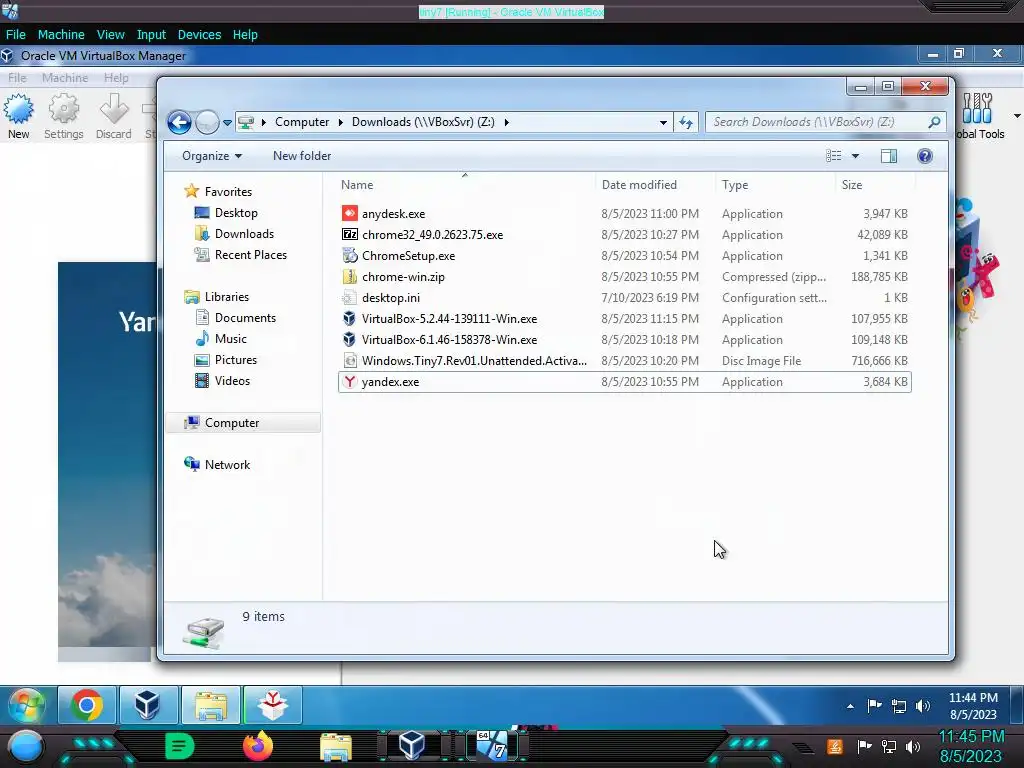The height and width of the screenshot is (768, 1024).
Task: Refresh the Downloads folder view
Action: (x=686, y=122)
